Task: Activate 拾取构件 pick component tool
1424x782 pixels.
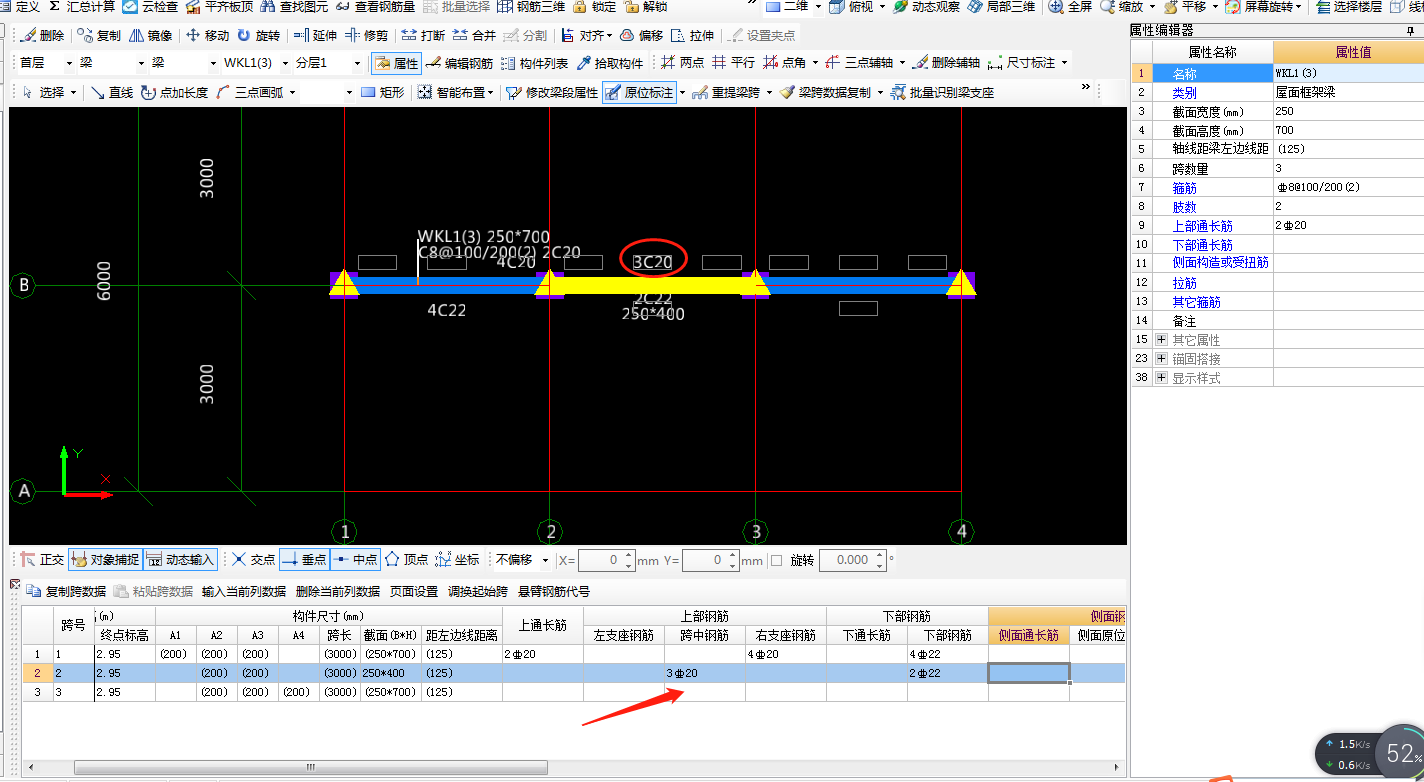Action: [609, 63]
